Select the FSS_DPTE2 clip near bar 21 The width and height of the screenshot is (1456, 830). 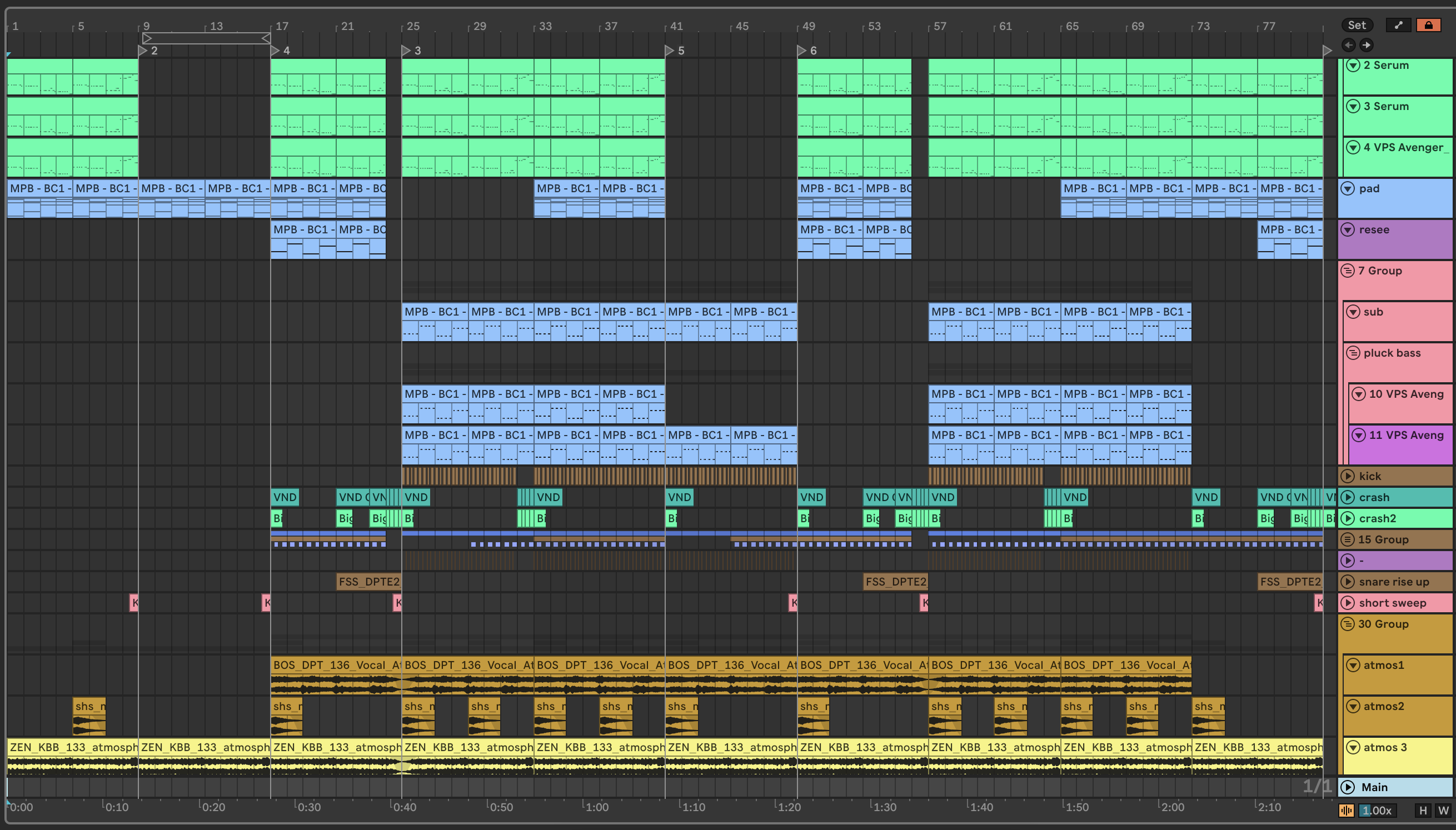pos(368,582)
